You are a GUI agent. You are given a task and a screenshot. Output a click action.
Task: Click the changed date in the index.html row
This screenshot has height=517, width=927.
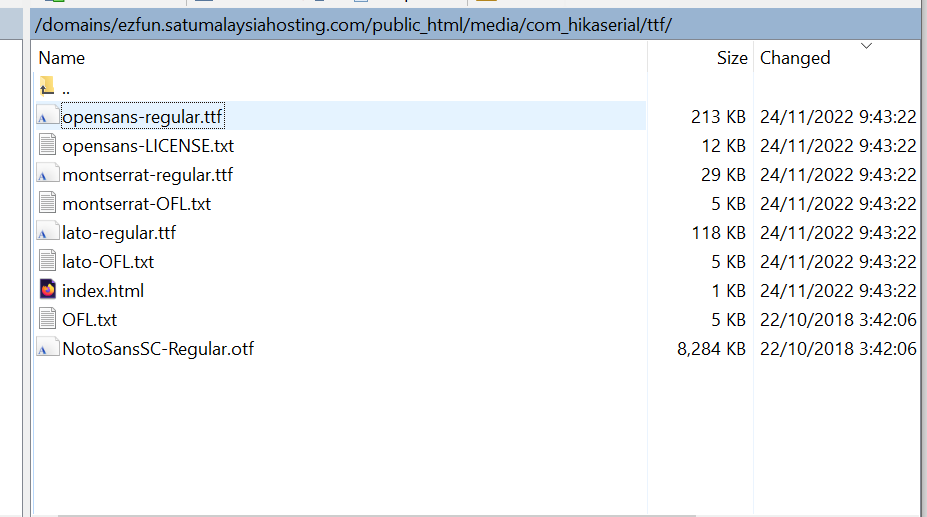tap(838, 291)
